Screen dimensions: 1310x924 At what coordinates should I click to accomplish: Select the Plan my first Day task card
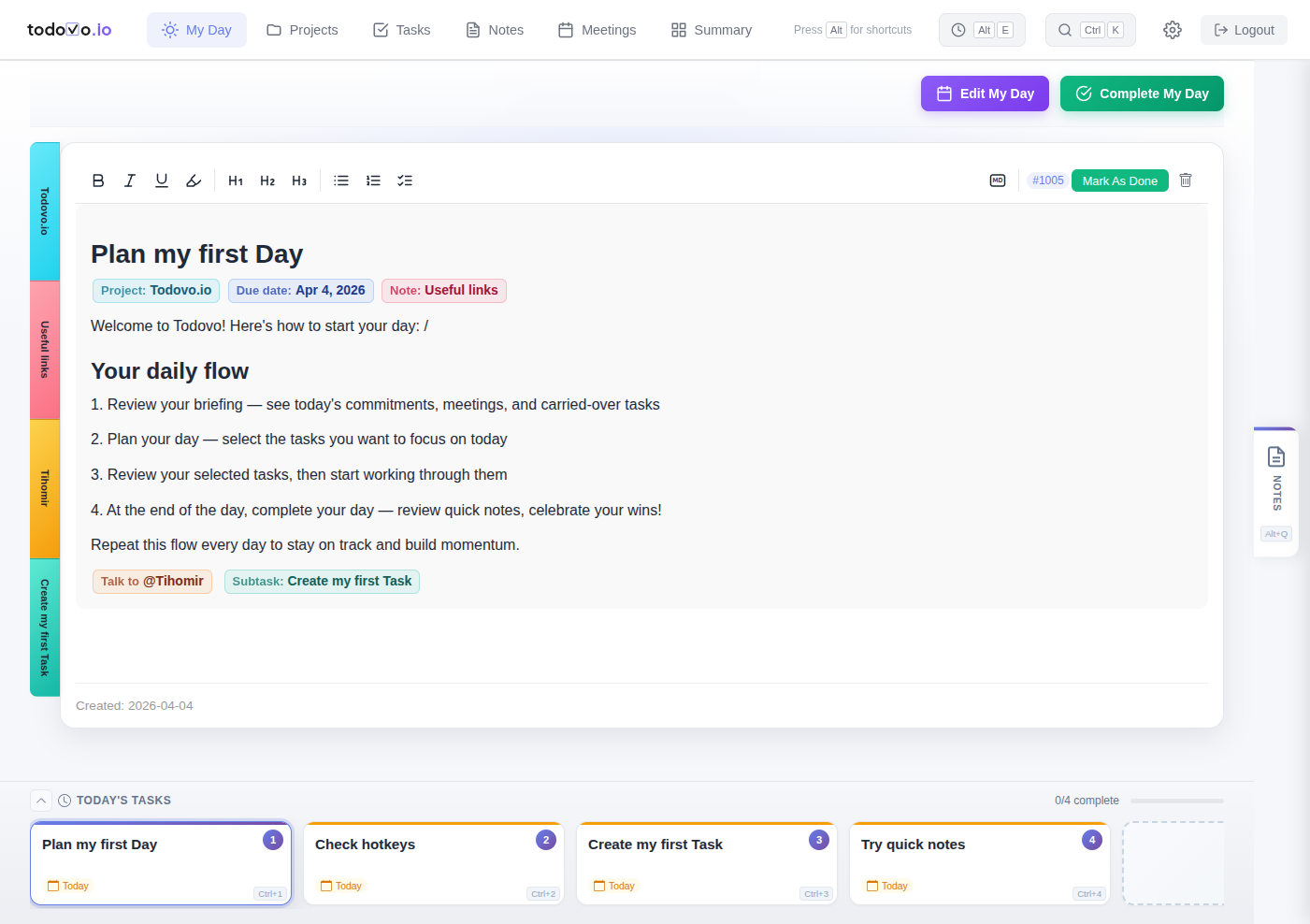click(161, 863)
